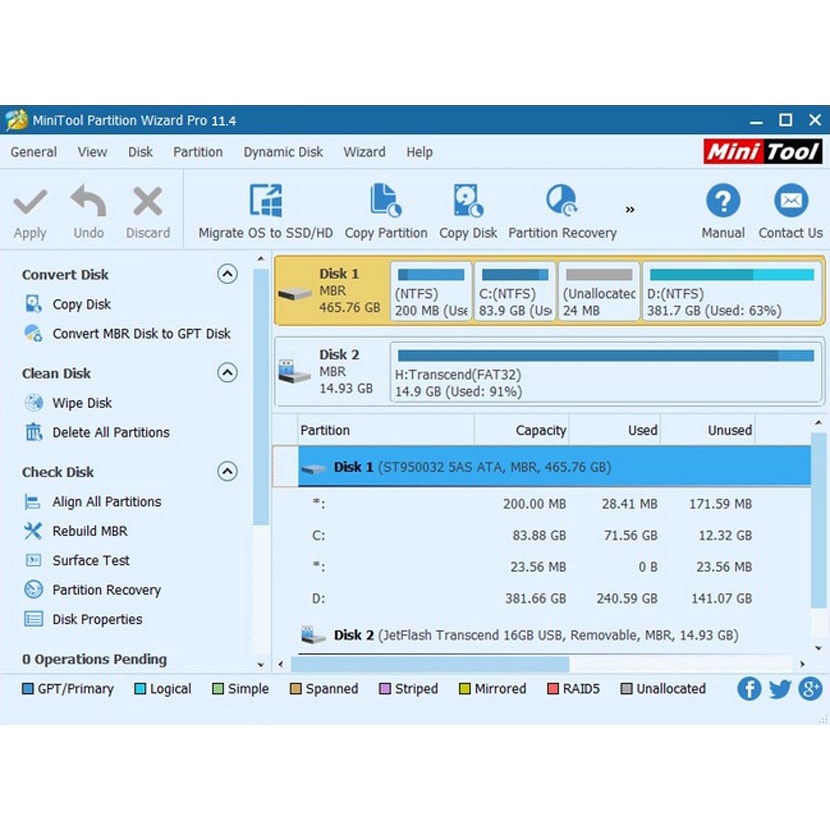Click the Discard X icon
Viewport: 830px width, 830px height.
148,201
